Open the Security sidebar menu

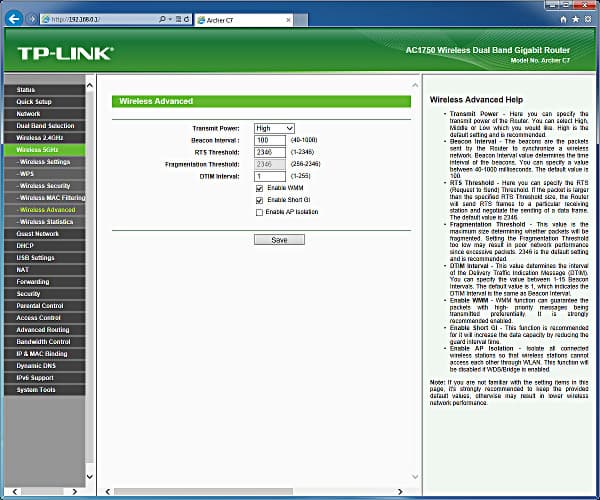44,294
